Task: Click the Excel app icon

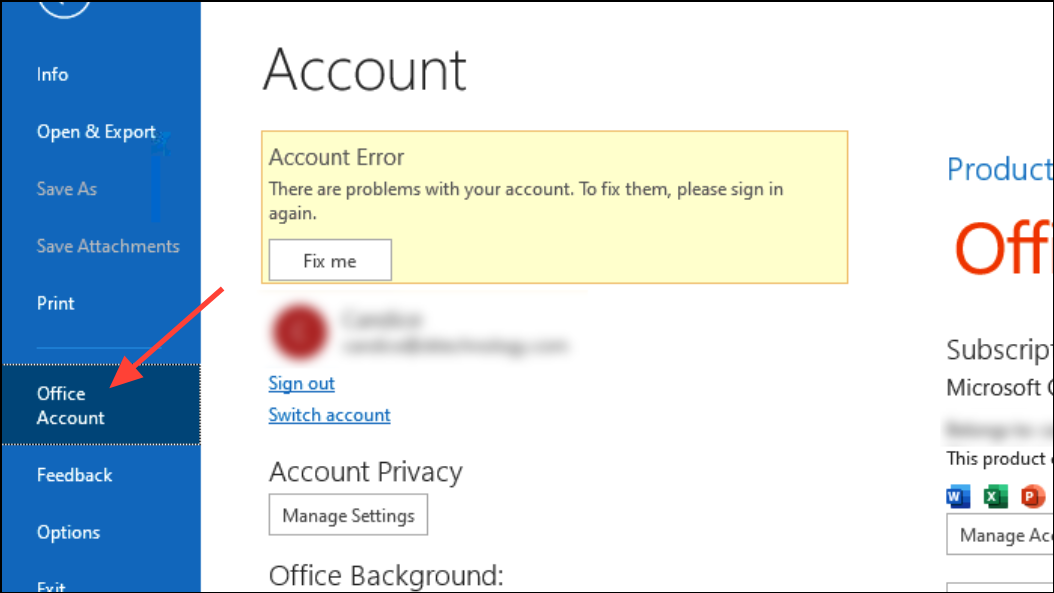Action: [996, 496]
